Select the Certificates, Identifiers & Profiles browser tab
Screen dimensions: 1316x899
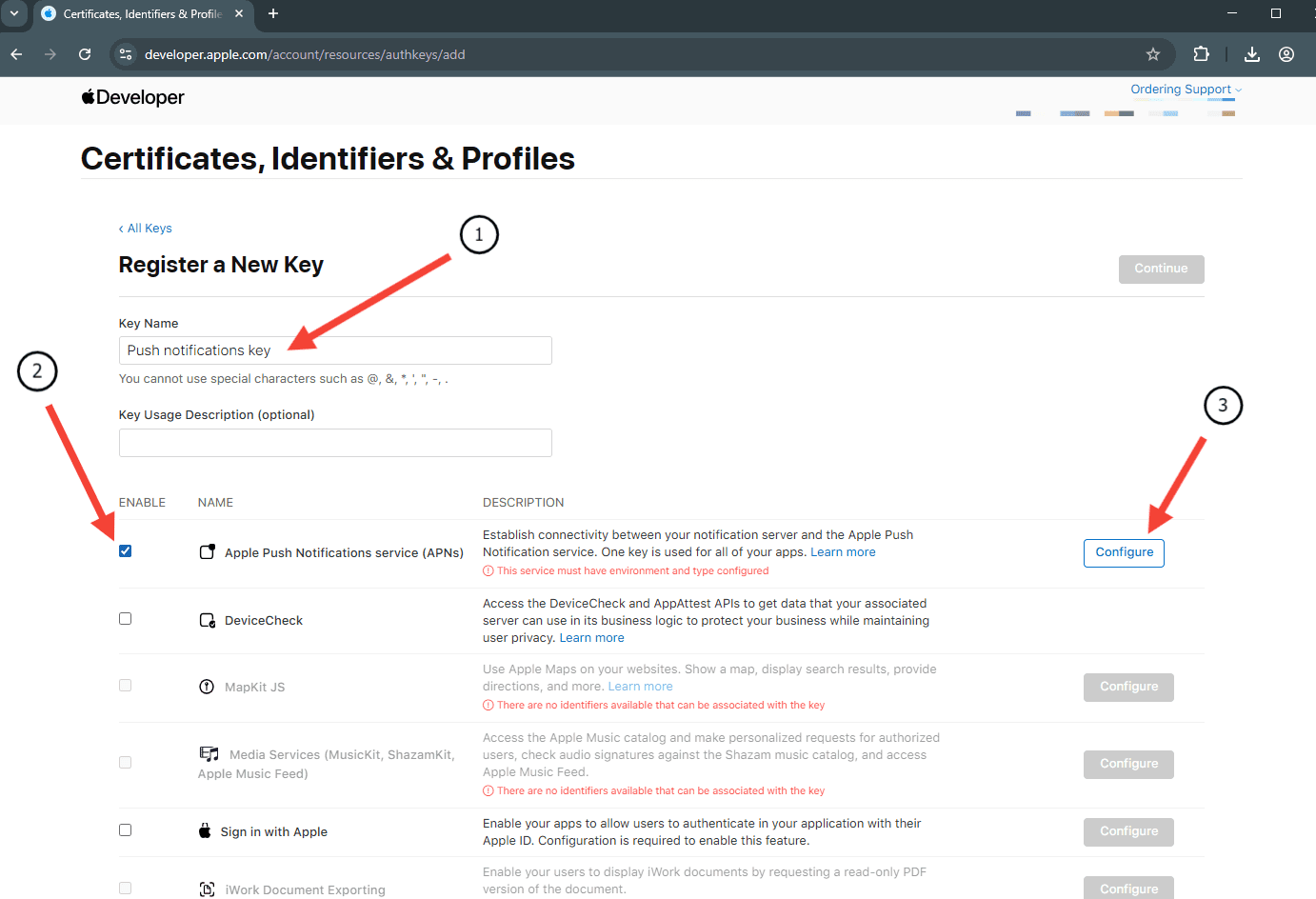[143, 14]
